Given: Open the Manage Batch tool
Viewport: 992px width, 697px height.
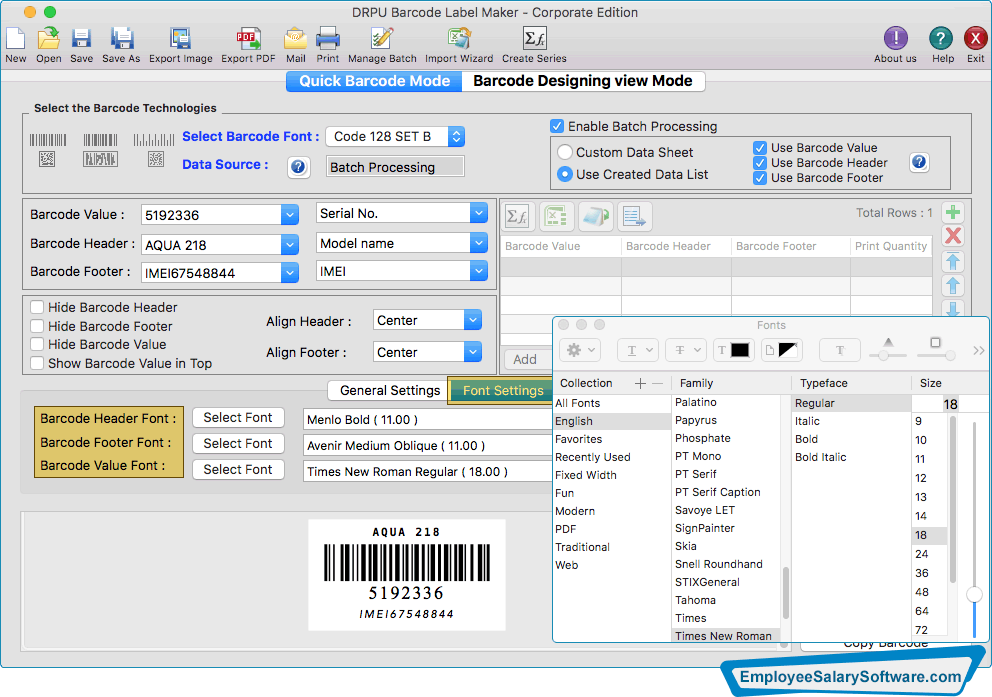Looking at the screenshot, I should click(381, 40).
